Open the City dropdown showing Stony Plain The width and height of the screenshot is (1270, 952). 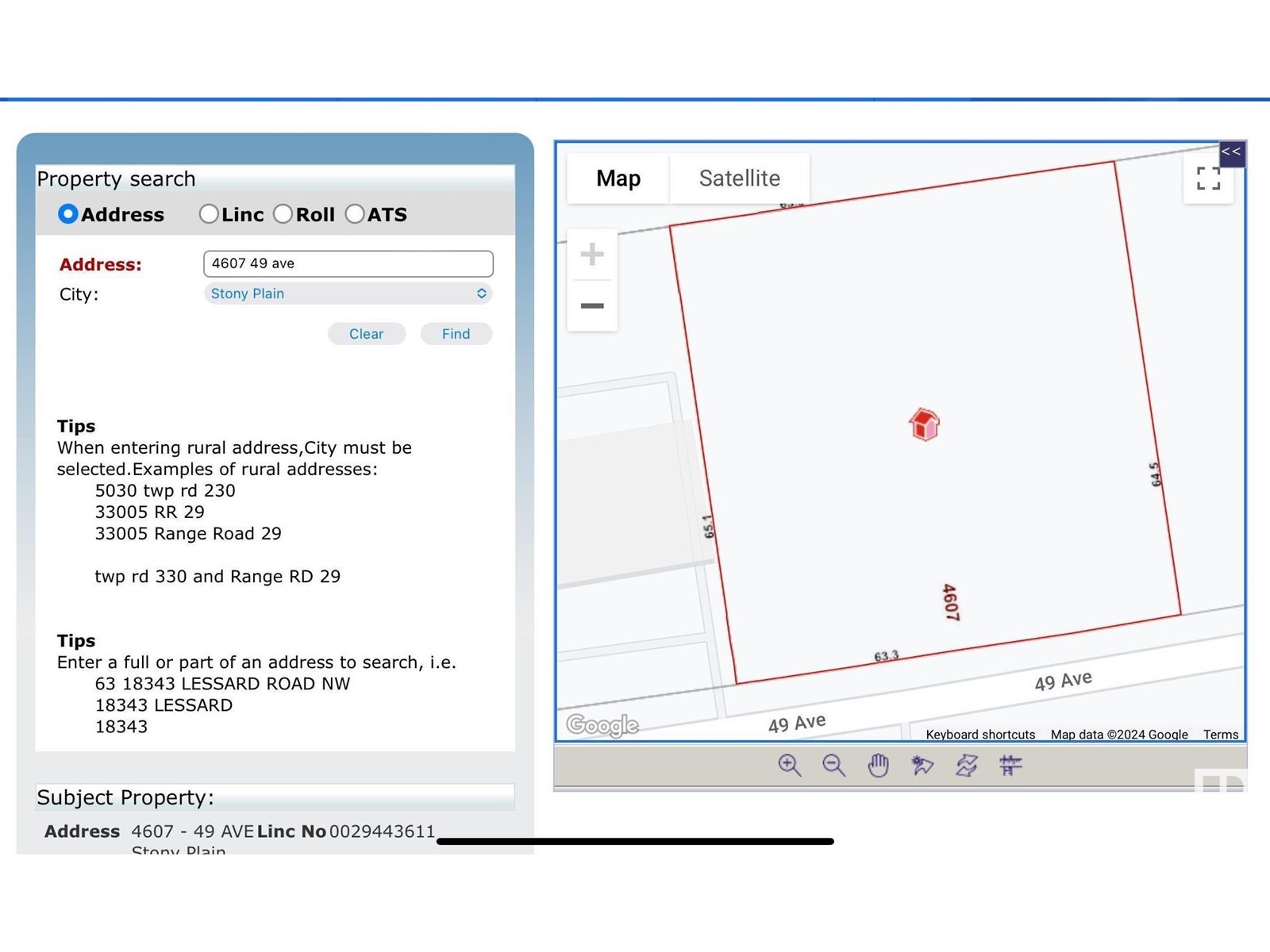[x=348, y=294]
